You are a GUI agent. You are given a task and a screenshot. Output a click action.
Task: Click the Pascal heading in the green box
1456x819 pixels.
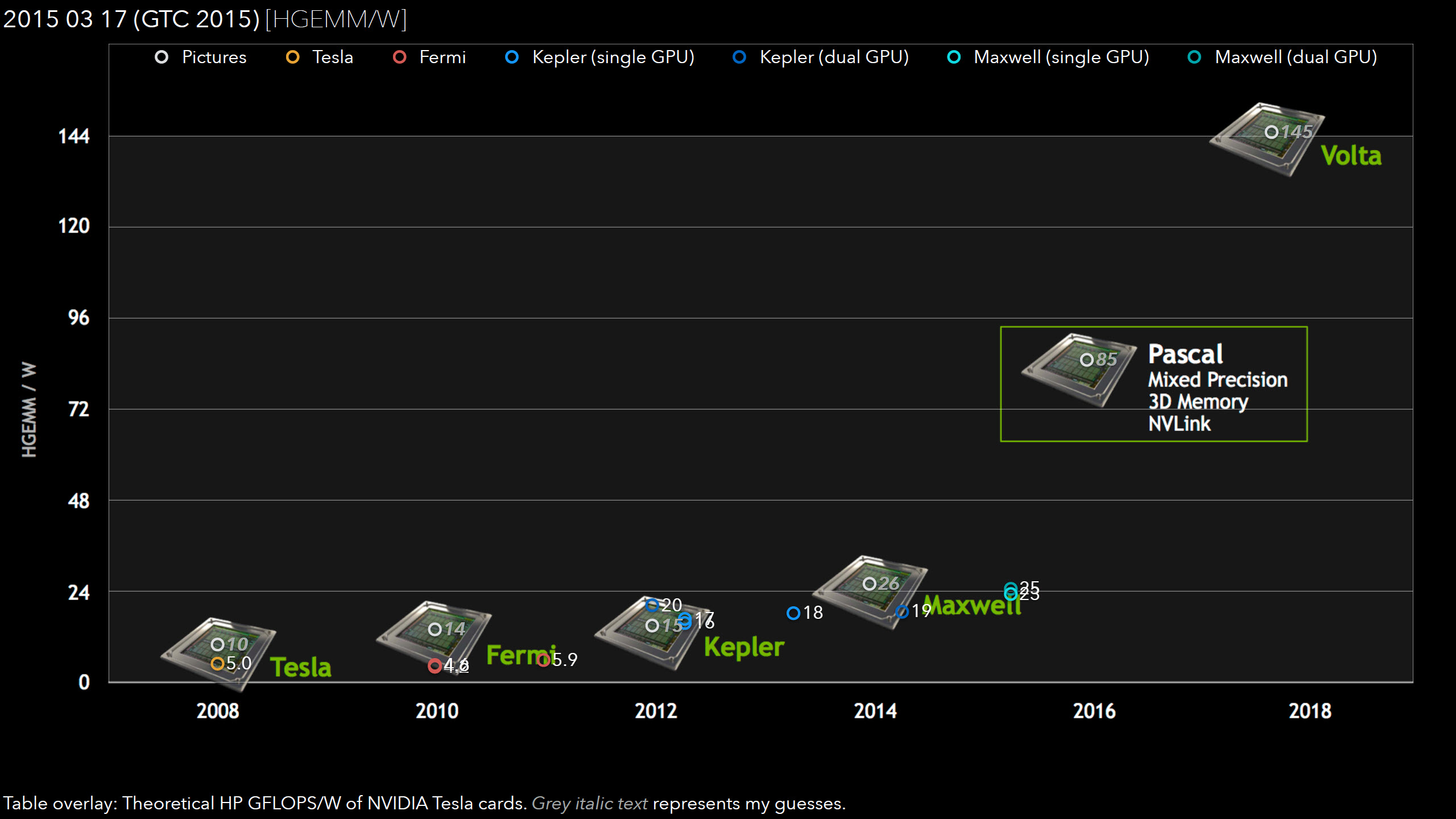click(1185, 354)
